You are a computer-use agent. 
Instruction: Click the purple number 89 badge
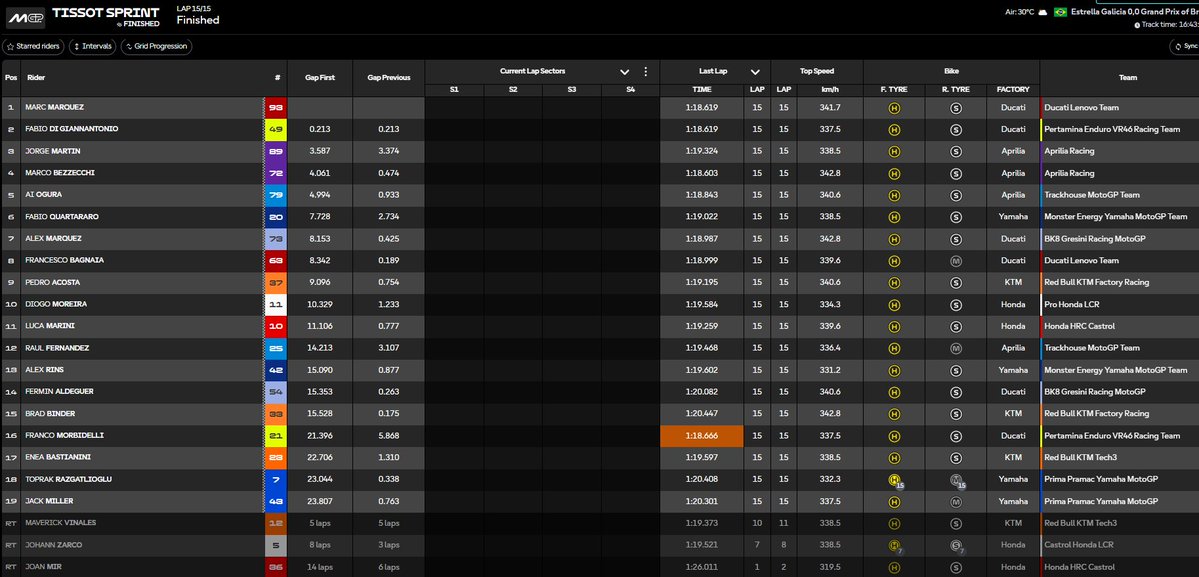(275, 151)
